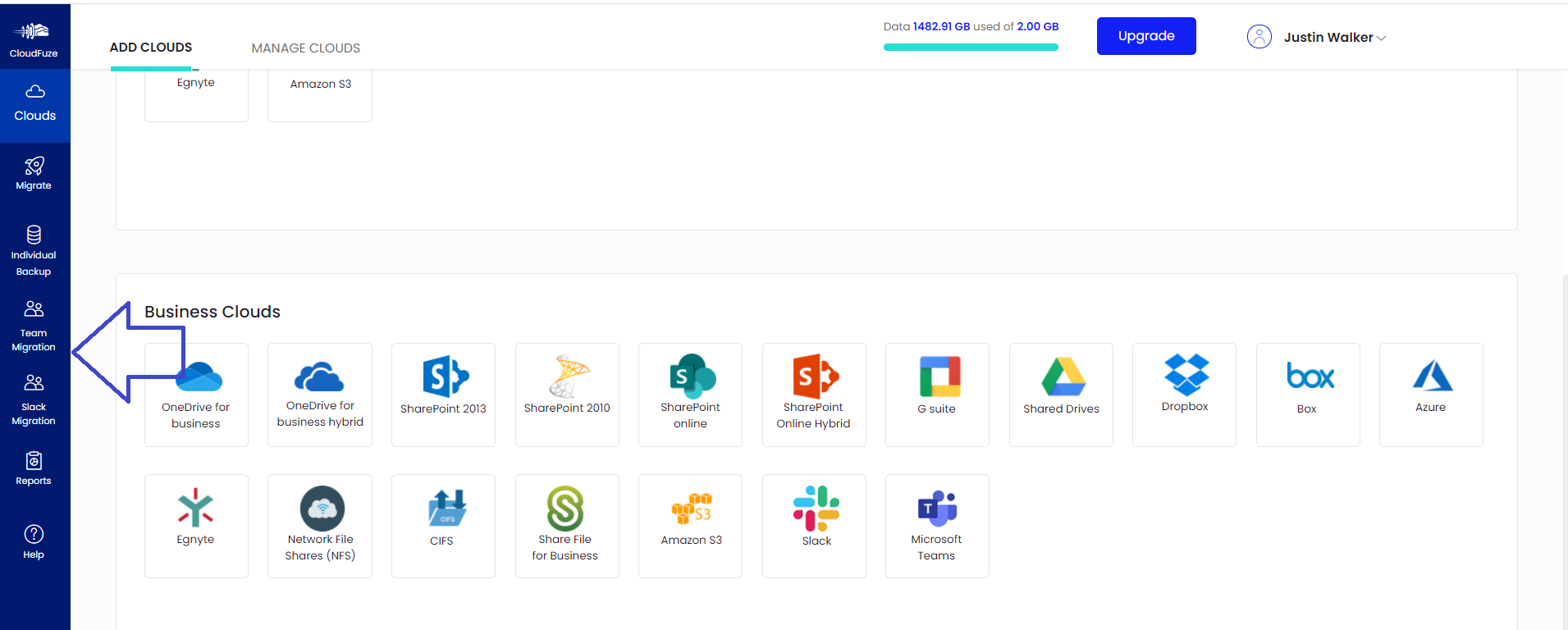This screenshot has width=1568, height=630.
Task: Open the Migrate rocket section
Action: (34, 174)
